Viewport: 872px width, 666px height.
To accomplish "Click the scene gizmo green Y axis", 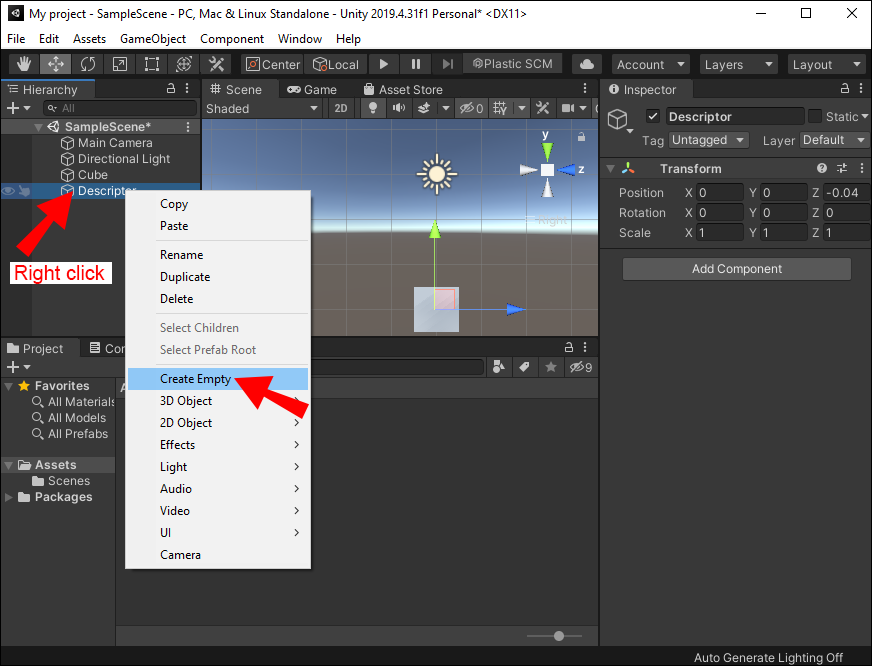I will point(547,150).
